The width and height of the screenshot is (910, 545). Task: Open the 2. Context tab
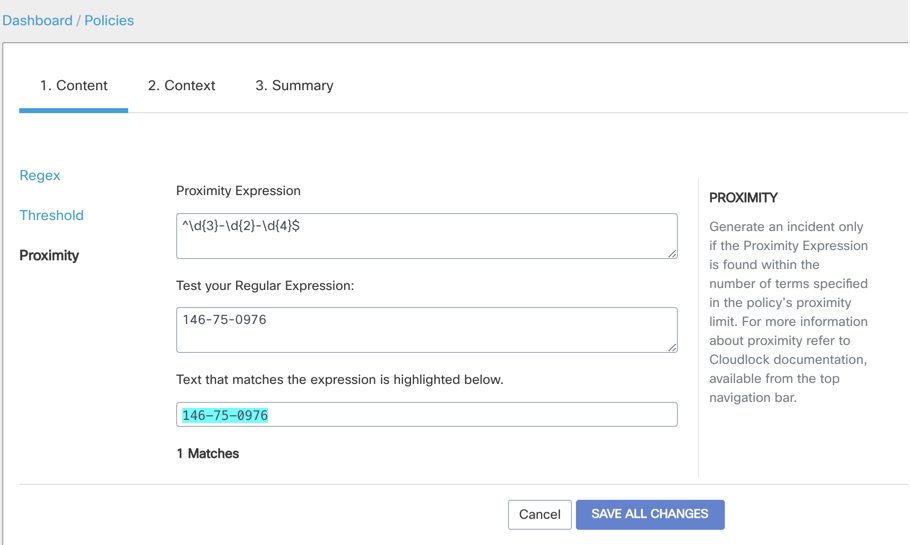coord(181,86)
